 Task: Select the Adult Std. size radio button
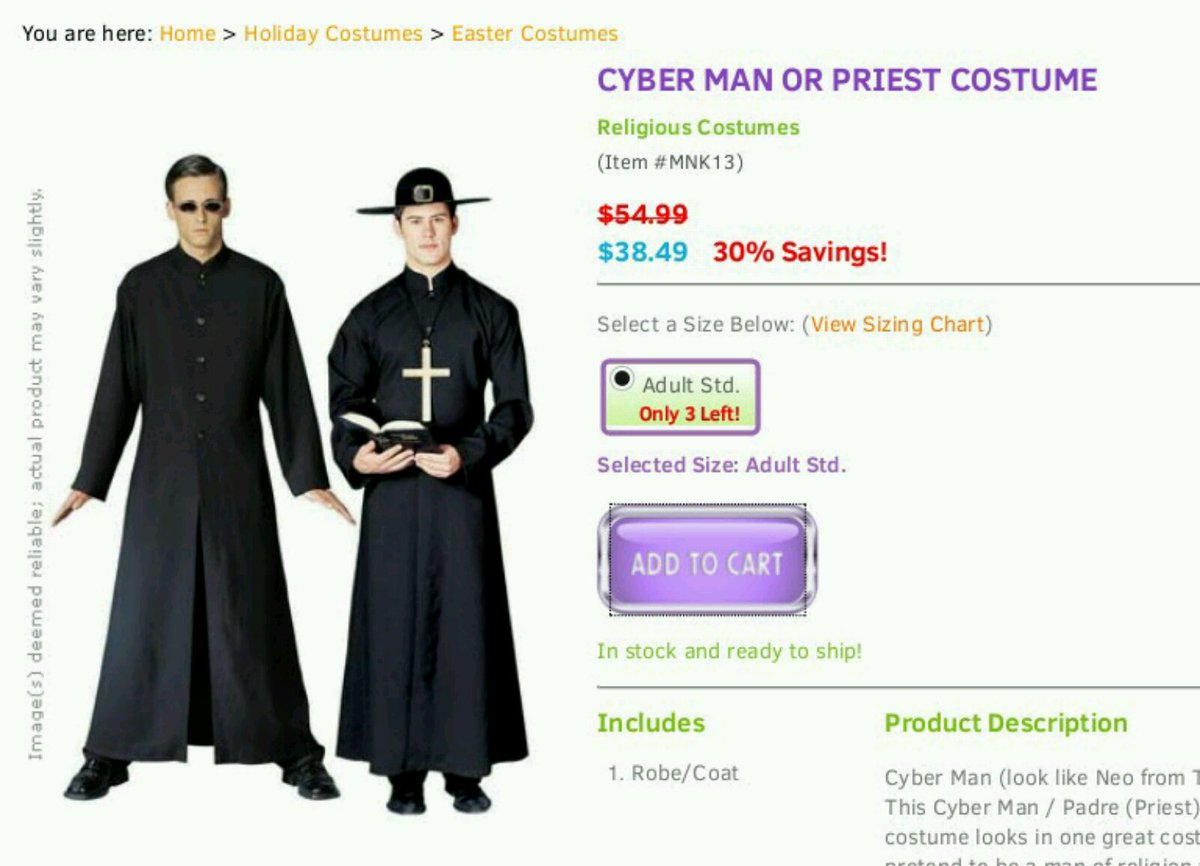(x=622, y=379)
